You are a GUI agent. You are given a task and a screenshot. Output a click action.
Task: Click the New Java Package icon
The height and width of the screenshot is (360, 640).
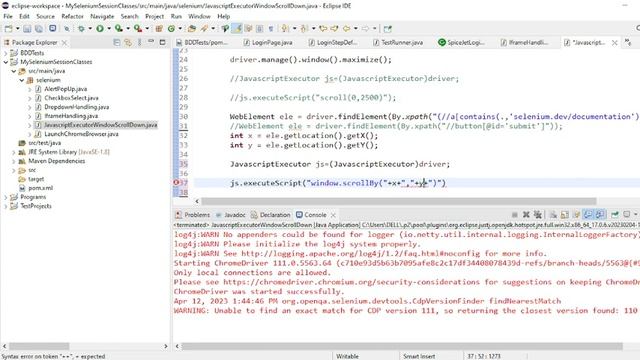159,29
